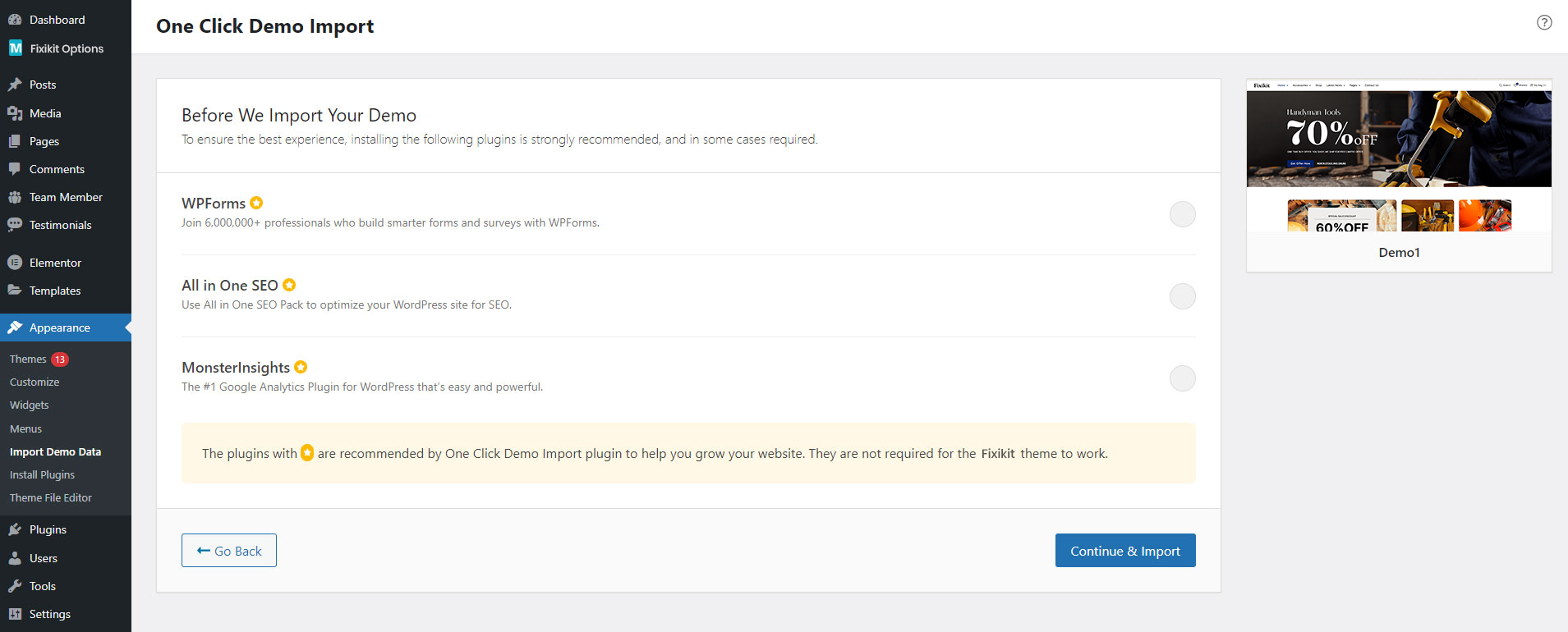
Task: Click the Pages document icon
Action: coord(15,141)
